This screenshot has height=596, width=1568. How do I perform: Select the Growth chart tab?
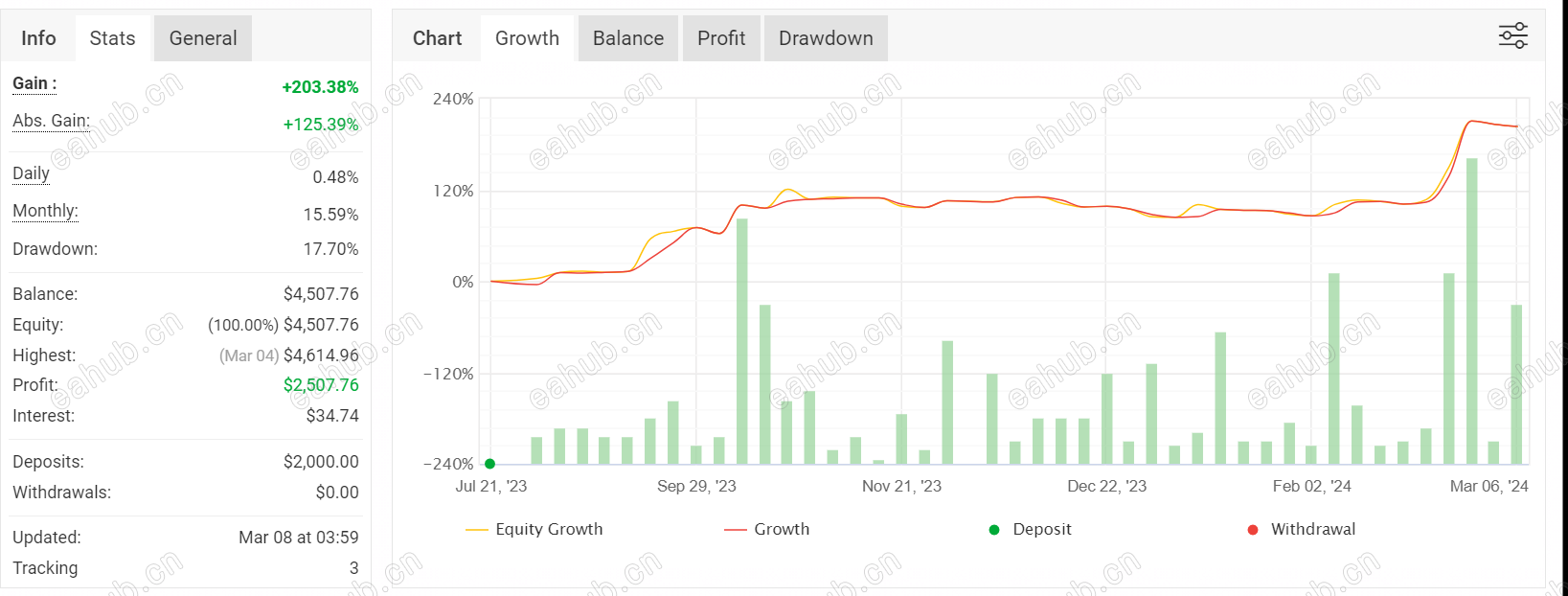pos(527,38)
